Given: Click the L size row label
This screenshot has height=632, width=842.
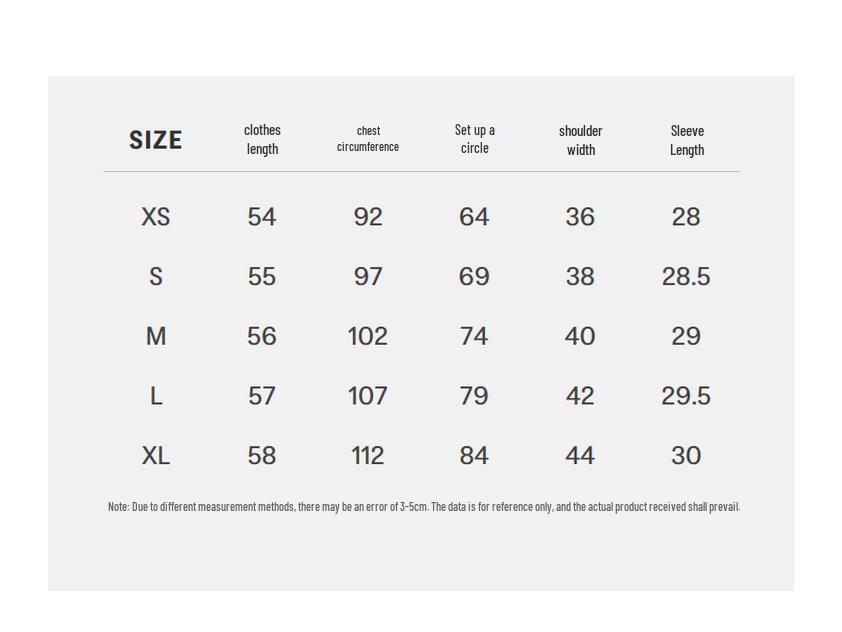Looking at the screenshot, I should click(156, 396).
